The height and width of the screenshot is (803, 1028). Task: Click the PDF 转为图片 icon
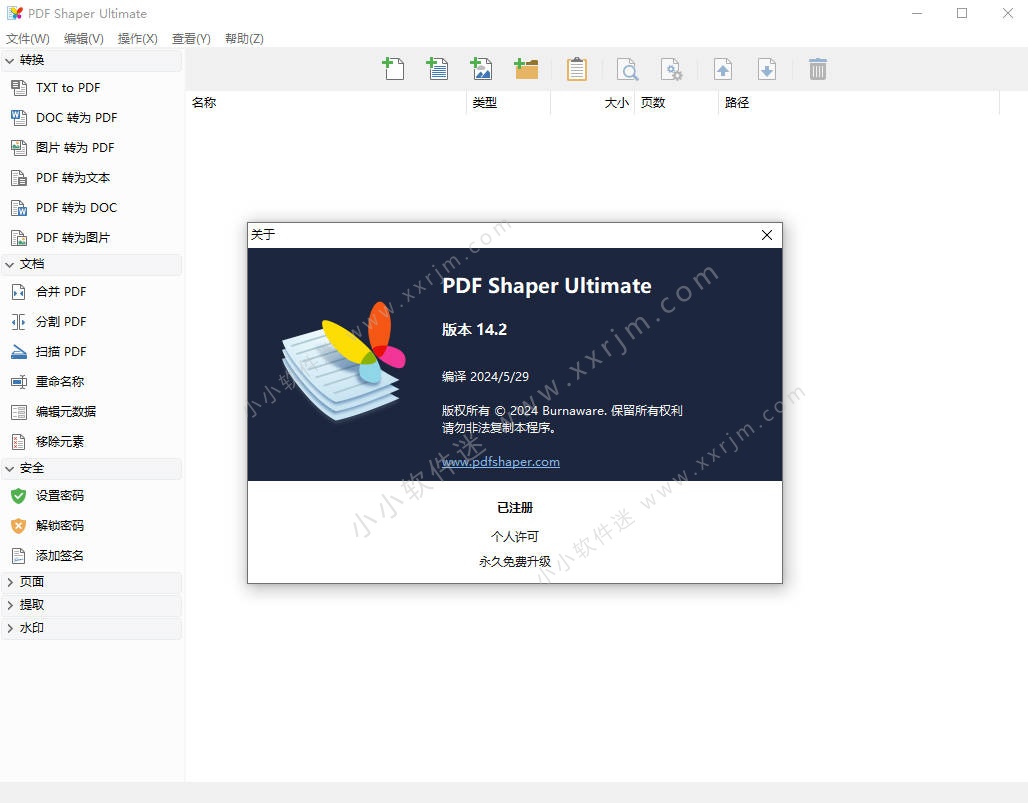click(x=19, y=237)
